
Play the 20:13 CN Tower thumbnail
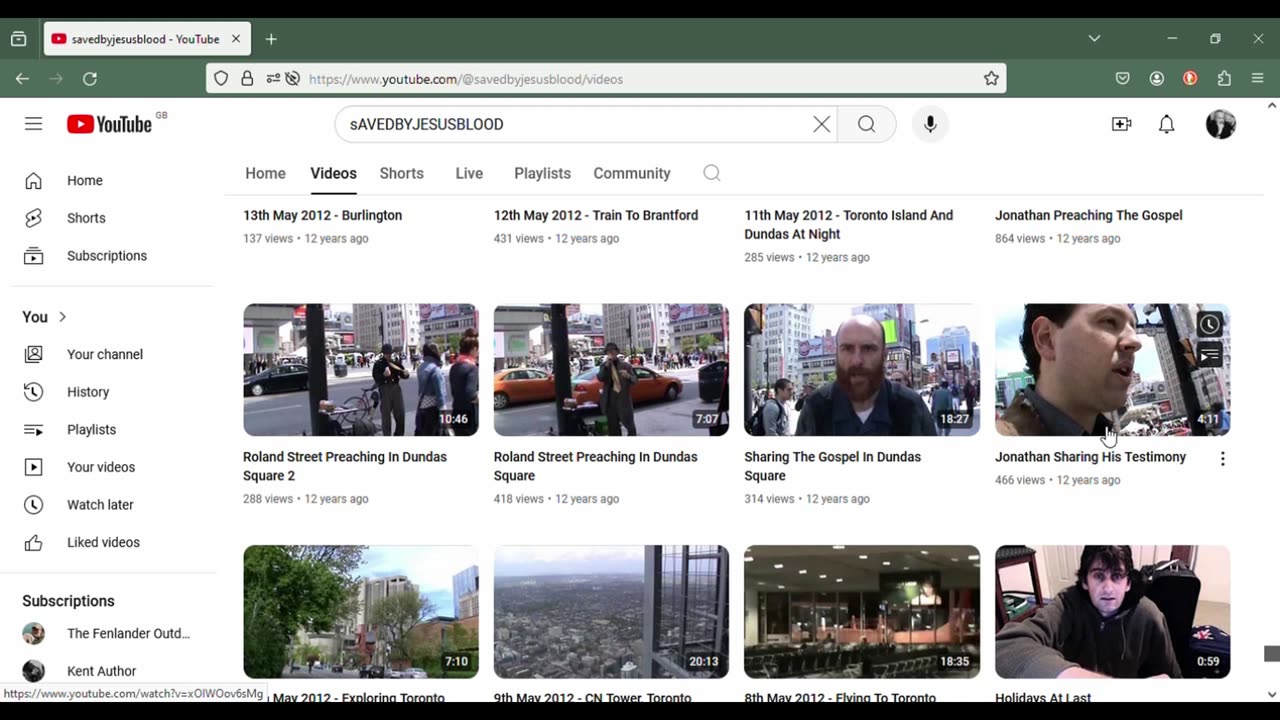[611, 611]
